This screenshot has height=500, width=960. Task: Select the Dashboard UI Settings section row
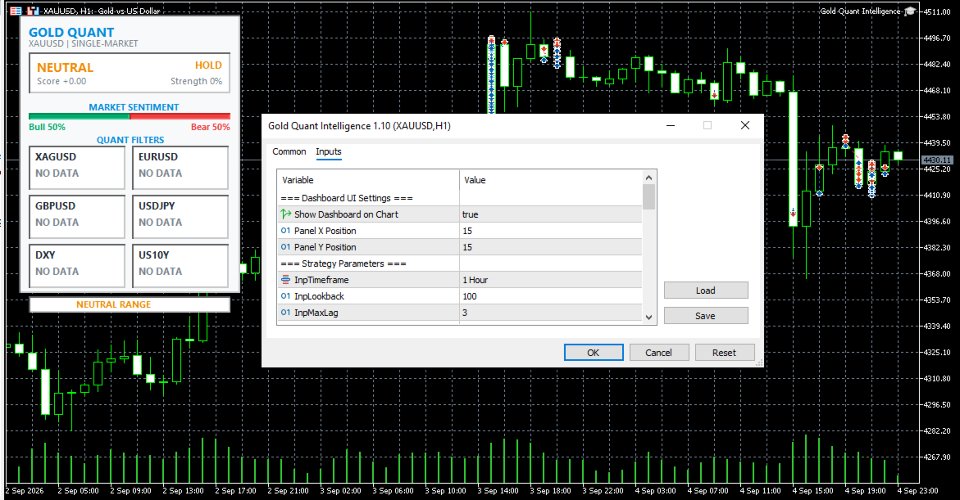459,198
